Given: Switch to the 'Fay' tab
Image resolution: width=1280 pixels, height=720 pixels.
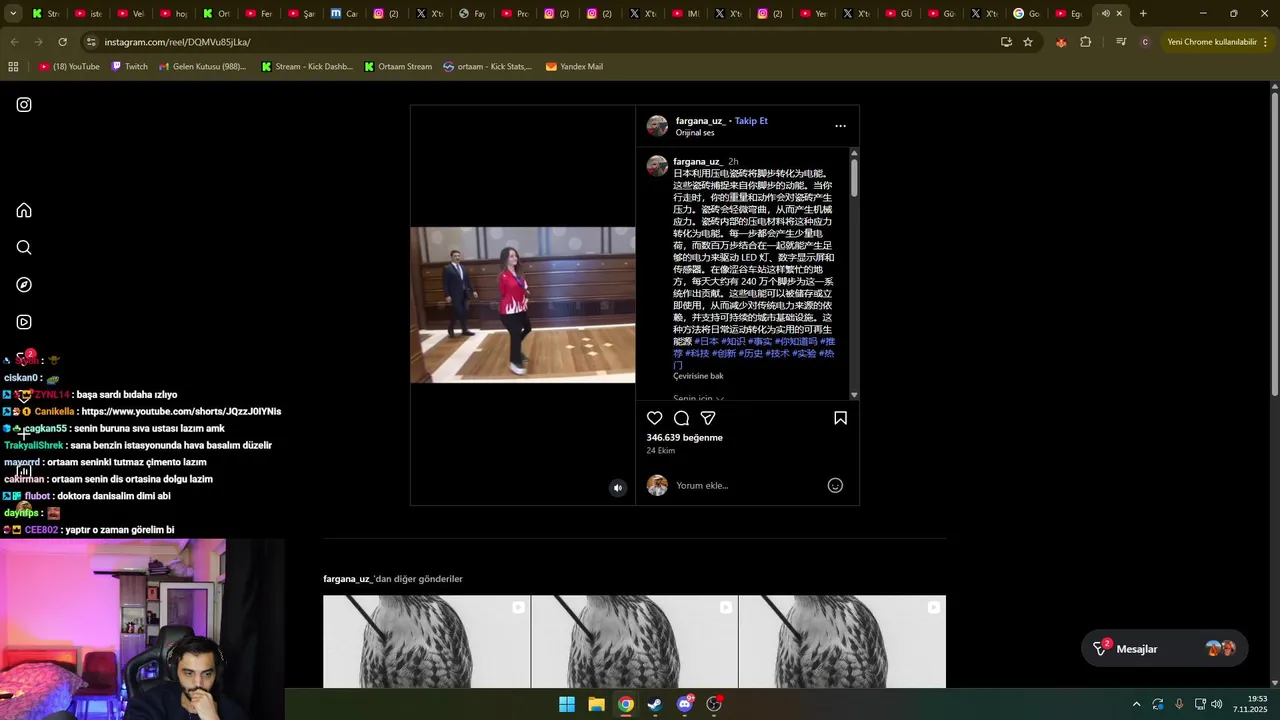Looking at the screenshot, I should tap(473, 14).
